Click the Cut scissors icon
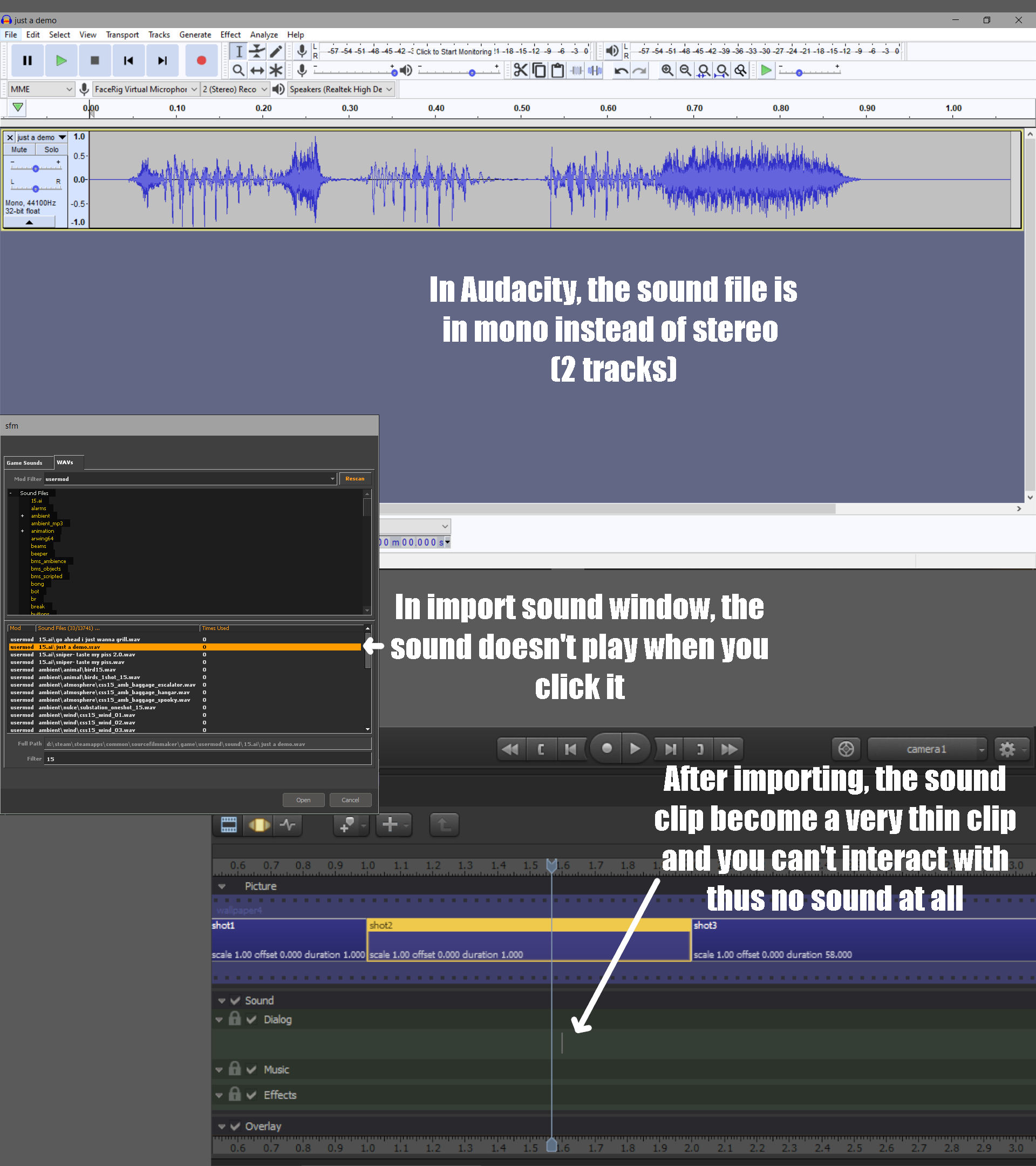Image resolution: width=1036 pixels, height=1166 pixels. tap(520, 70)
